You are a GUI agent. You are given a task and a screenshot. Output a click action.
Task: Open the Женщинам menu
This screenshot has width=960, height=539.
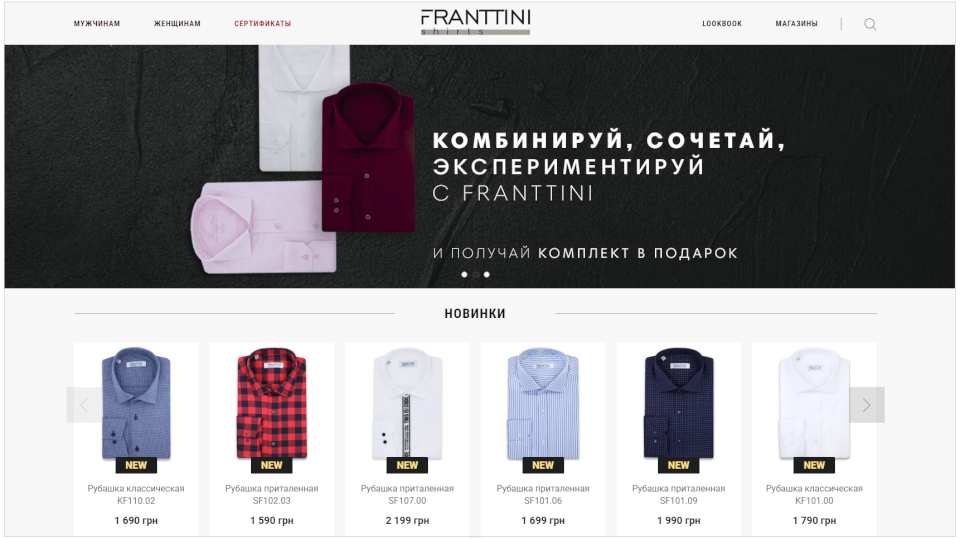(x=177, y=24)
